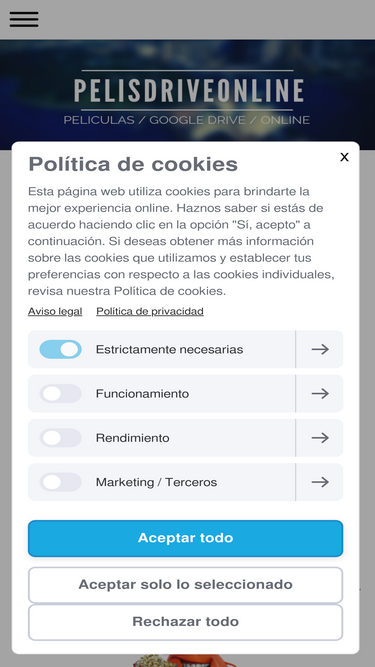Expand Estrictamente necesarias details arrow
The width and height of the screenshot is (375, 667).
[x=320, y=349]
